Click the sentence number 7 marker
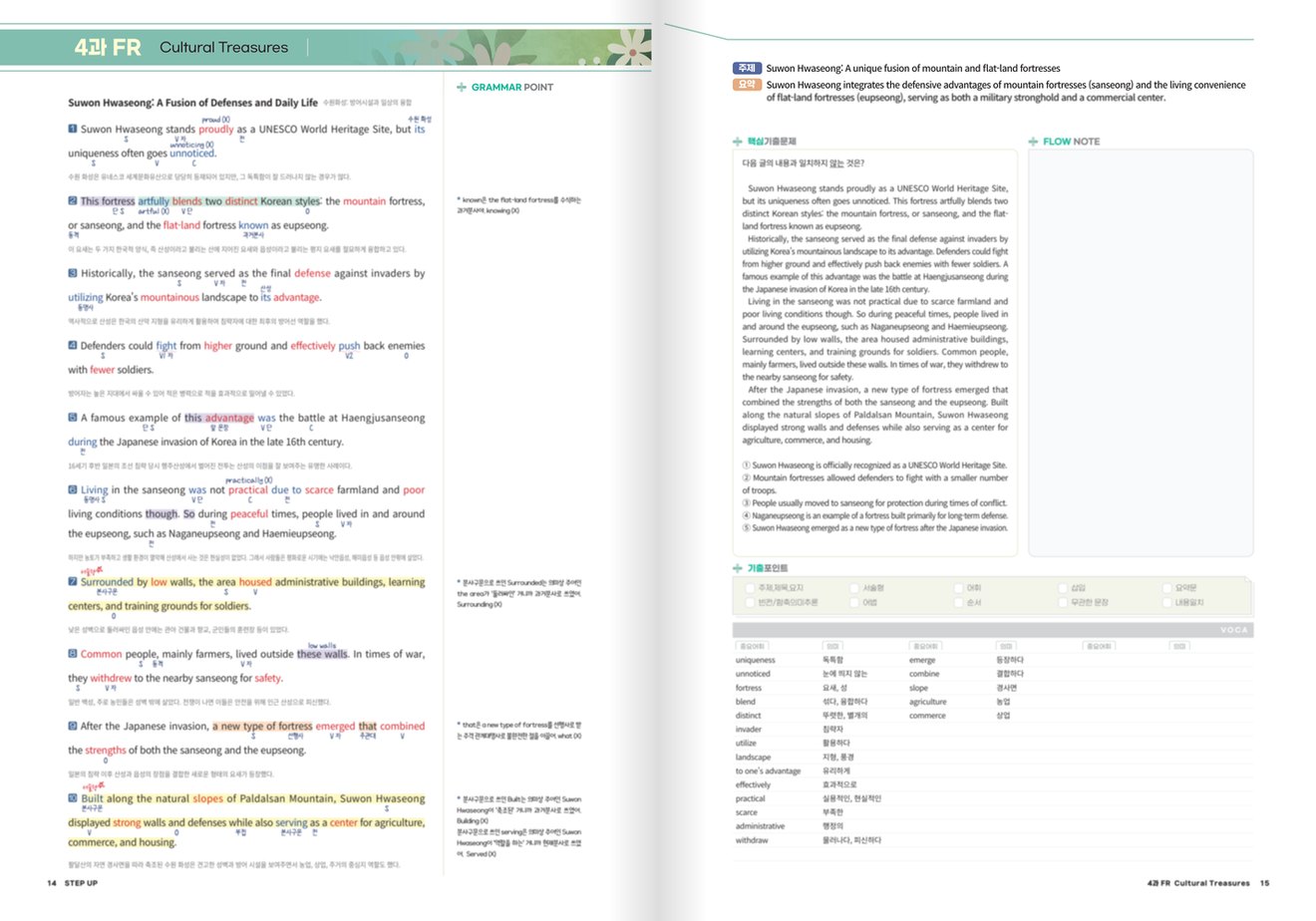Image resolution: width=1316 pixels, height=921 pixels. [73, 582]
